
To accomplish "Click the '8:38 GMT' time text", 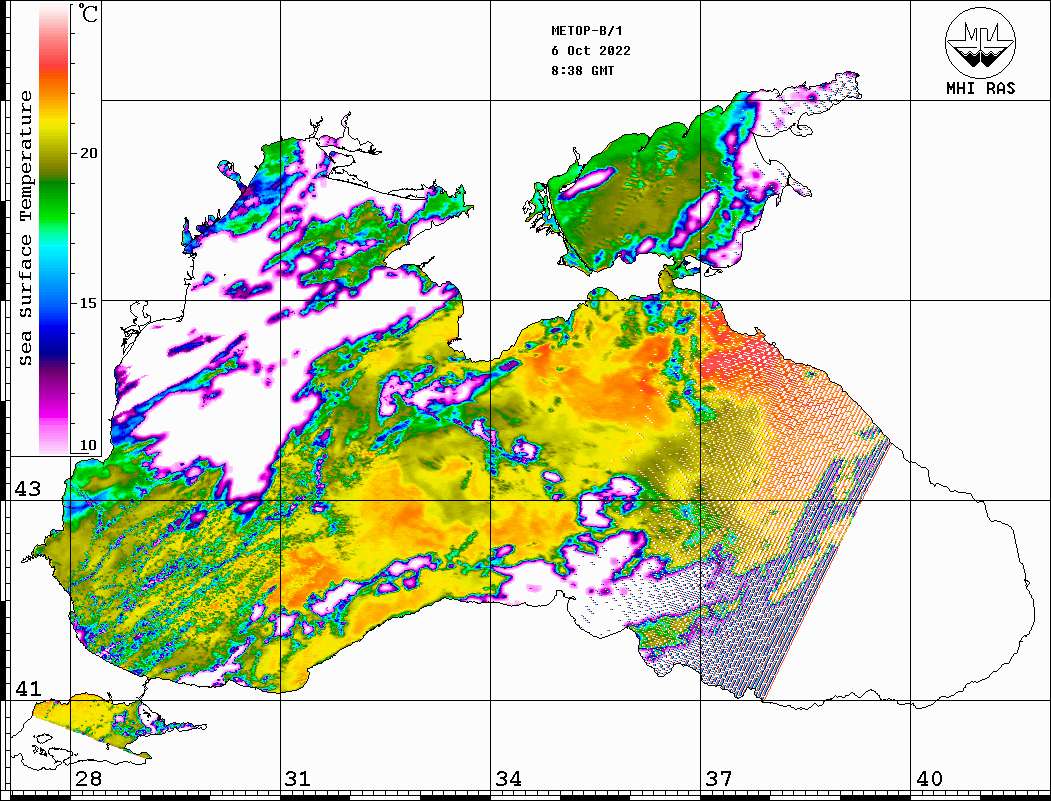I will pyautogui.click(x=582, y=70).
